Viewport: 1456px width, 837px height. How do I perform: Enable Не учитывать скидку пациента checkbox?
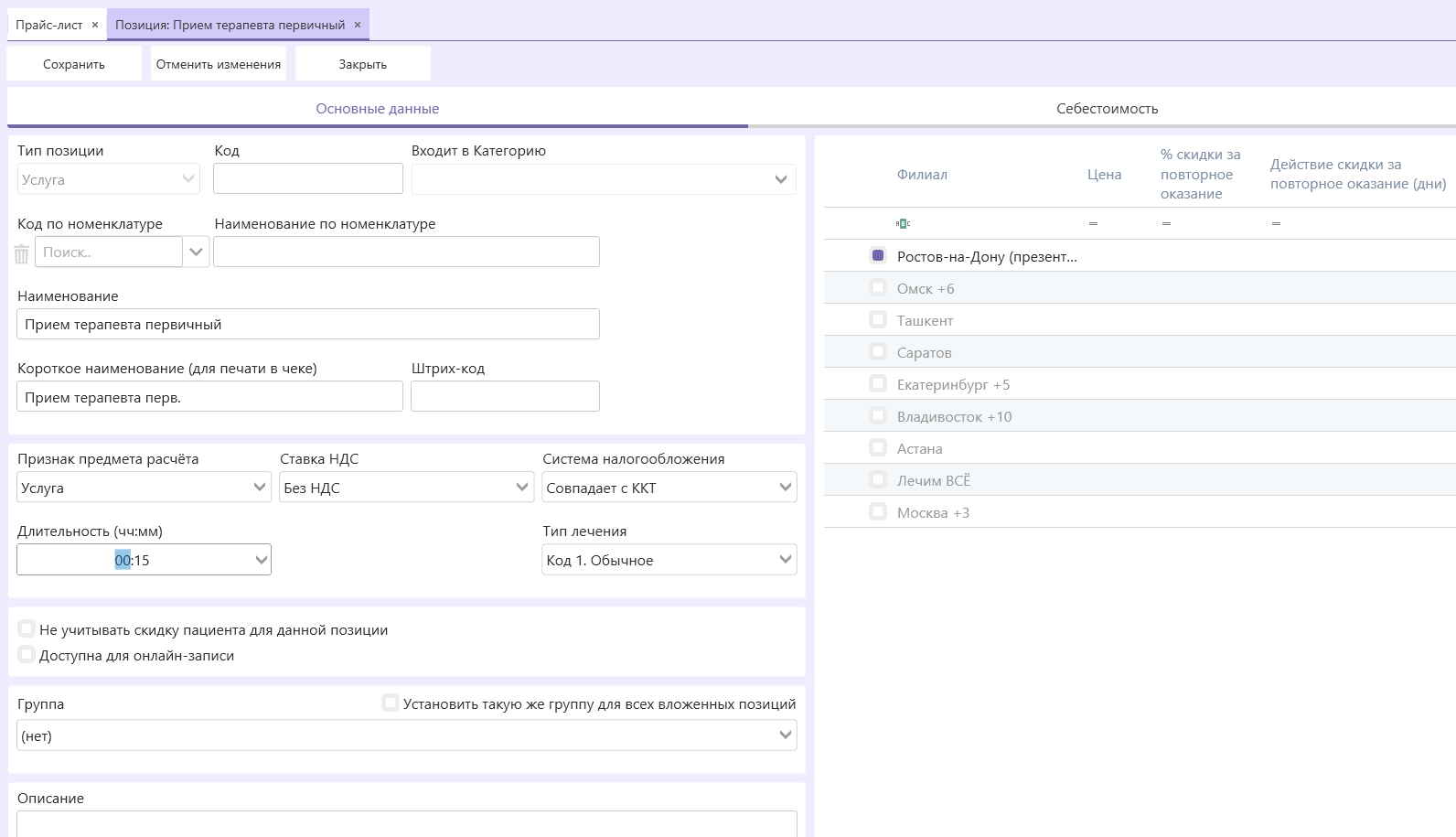(27, 628)
